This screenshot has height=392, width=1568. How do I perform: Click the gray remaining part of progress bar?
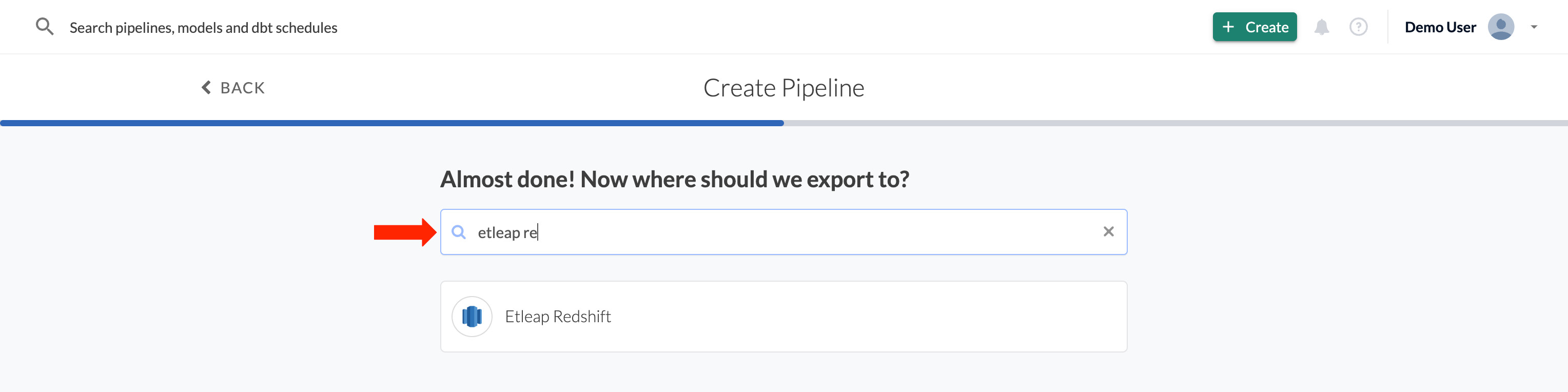(1175, 123)
